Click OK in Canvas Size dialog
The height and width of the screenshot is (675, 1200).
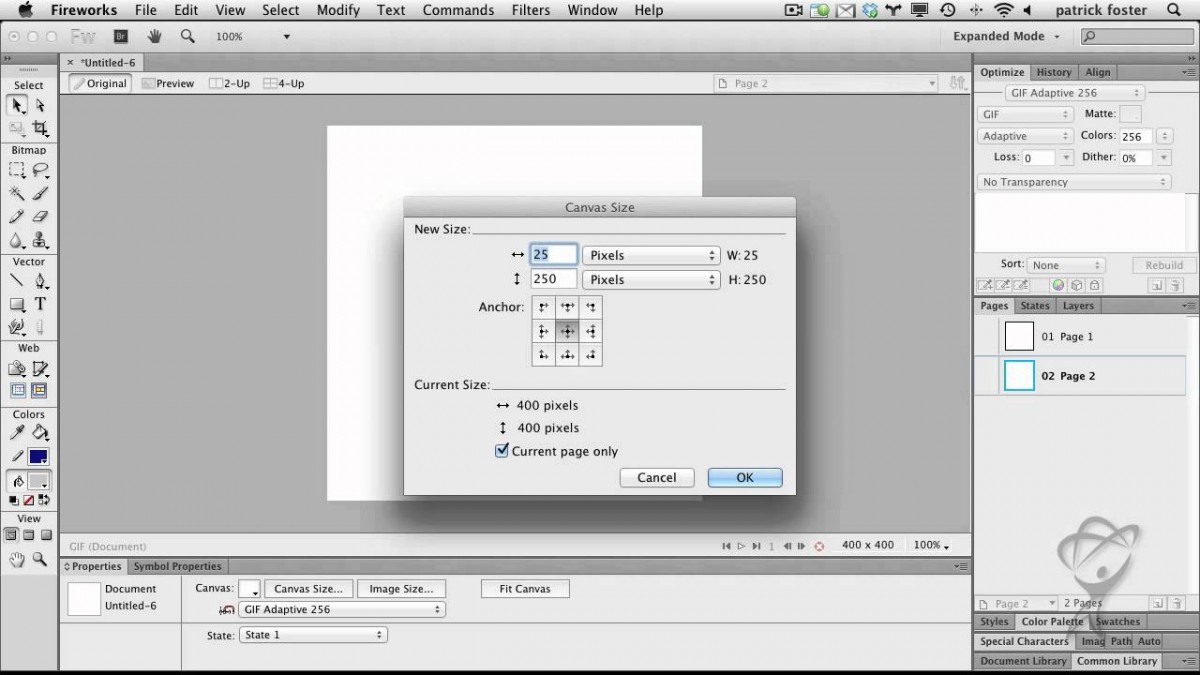click(745, 478)
